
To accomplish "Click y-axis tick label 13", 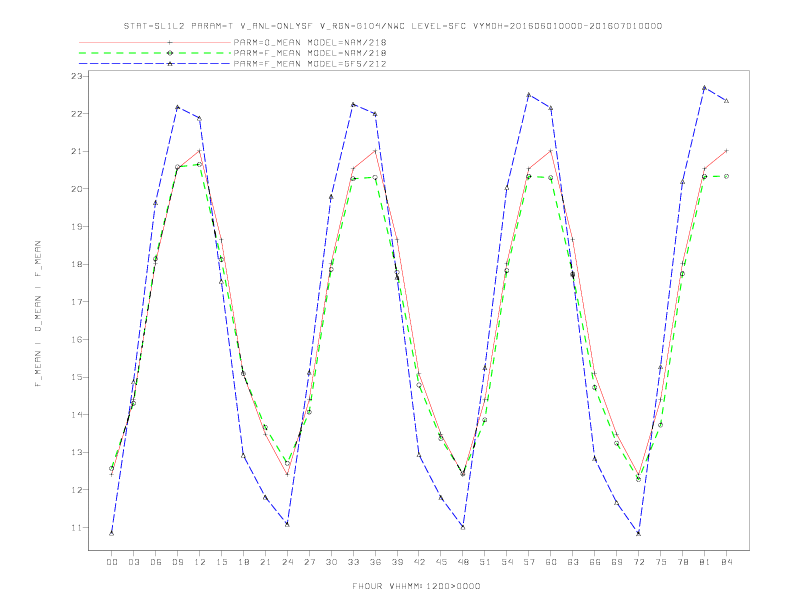I will pos(76,452).
